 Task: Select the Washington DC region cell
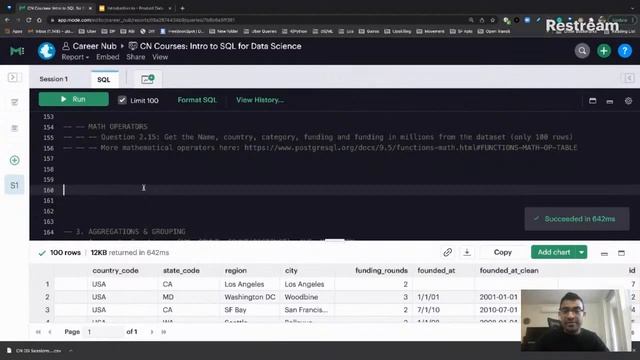tap(250, 297)
